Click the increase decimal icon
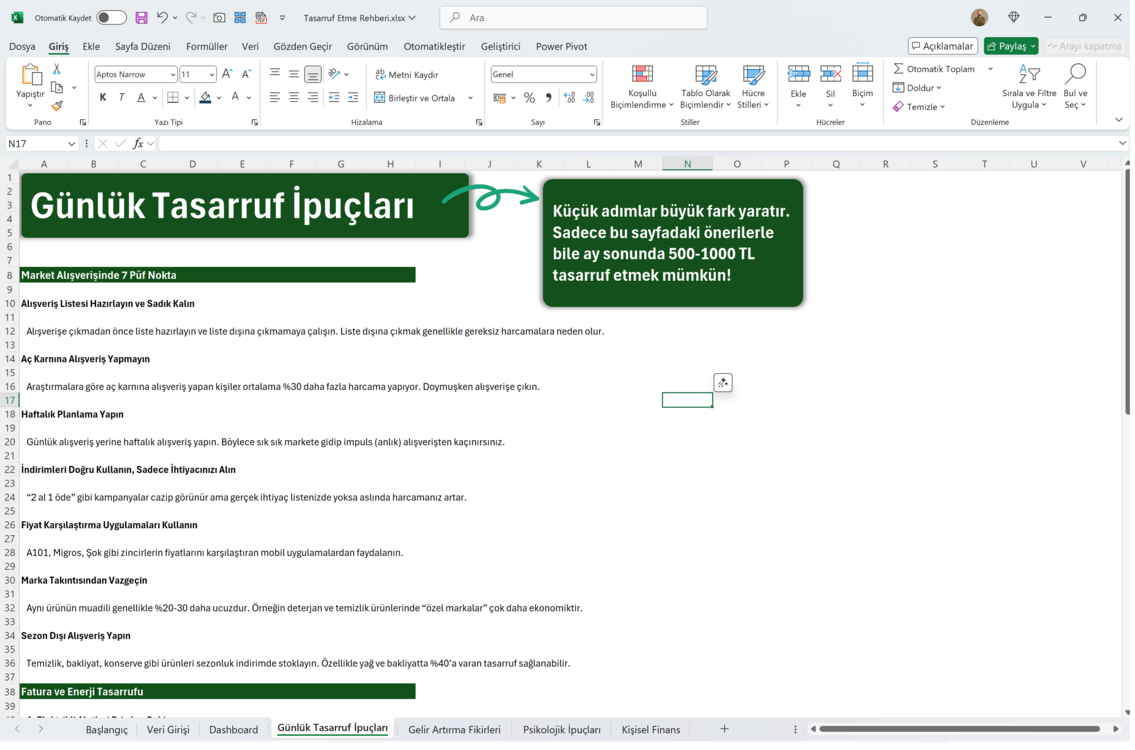The width and height of the screenshot is (1135, 750). point(570,98)
